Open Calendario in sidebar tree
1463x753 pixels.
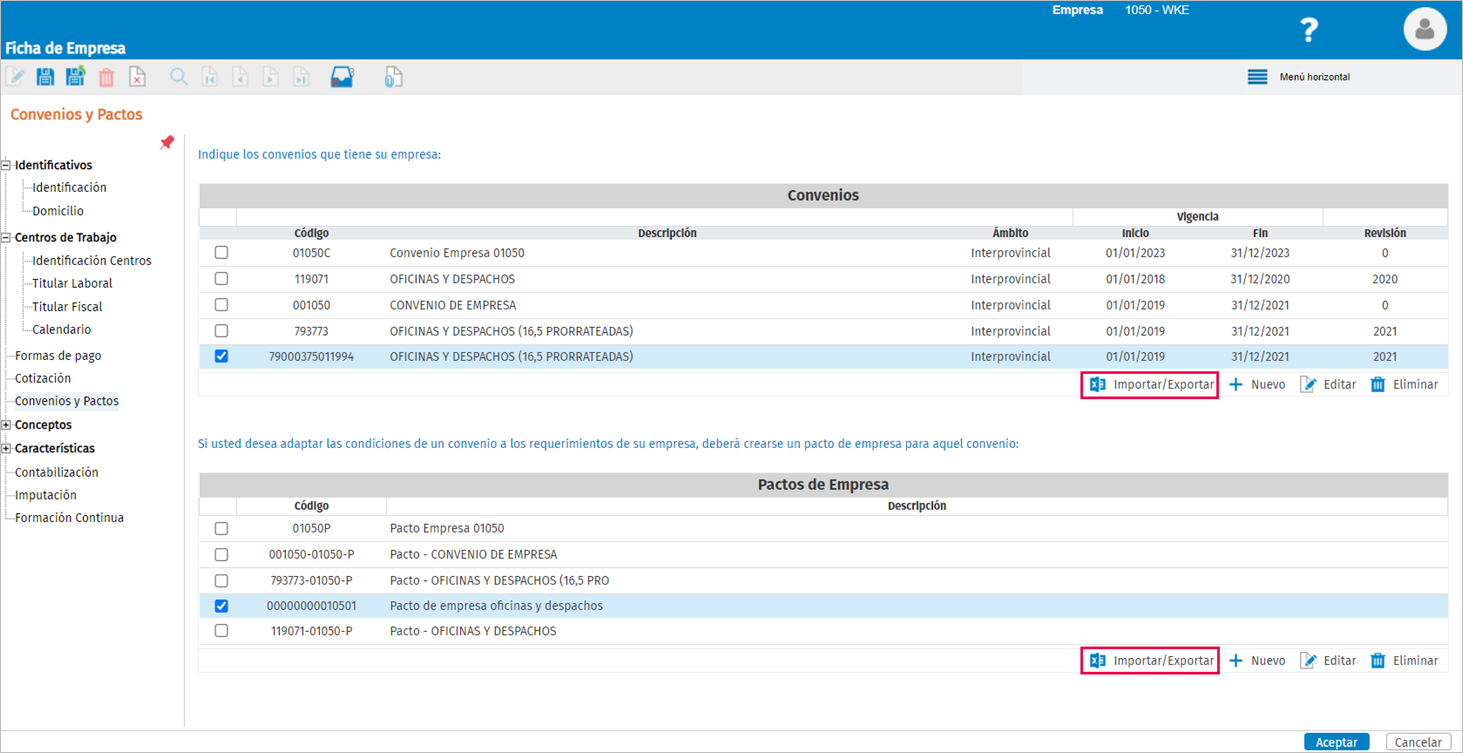tap(62, 330)
